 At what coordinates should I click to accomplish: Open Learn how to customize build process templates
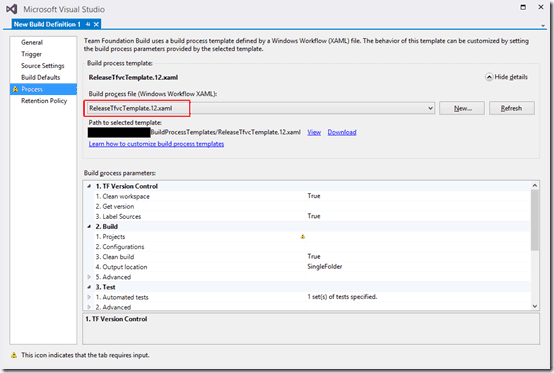156,144
